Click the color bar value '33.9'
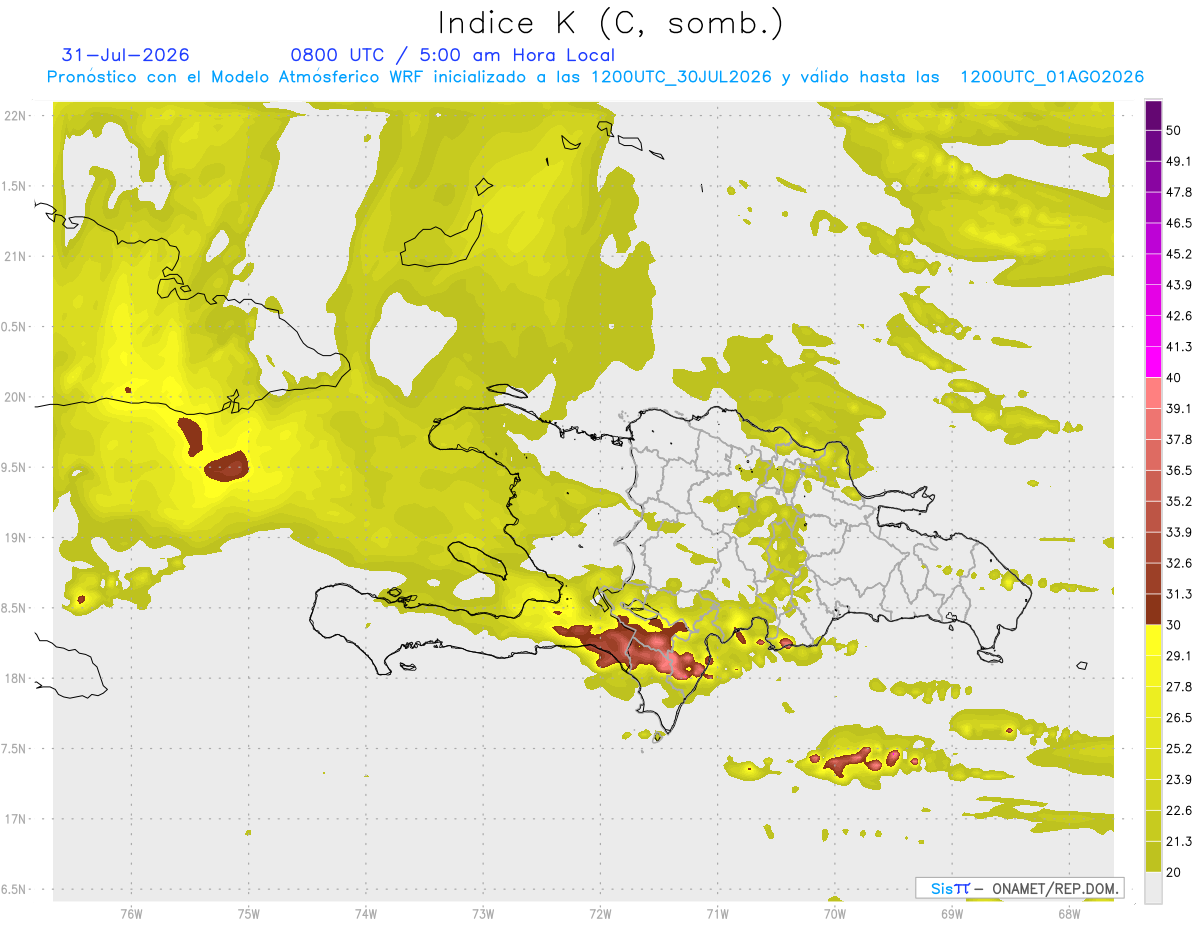Screen dimensions: 1200x927 [1179, 532]
